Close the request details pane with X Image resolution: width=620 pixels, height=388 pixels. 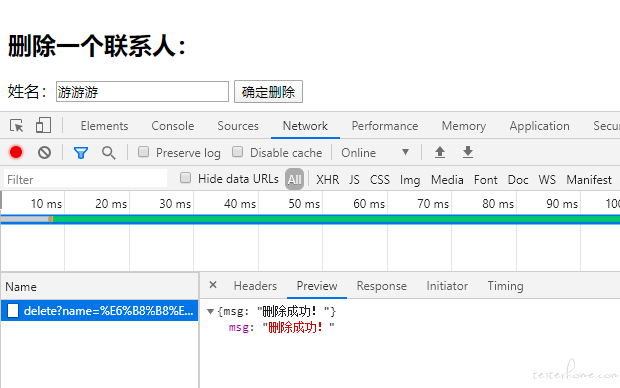(x=213, y=285)
